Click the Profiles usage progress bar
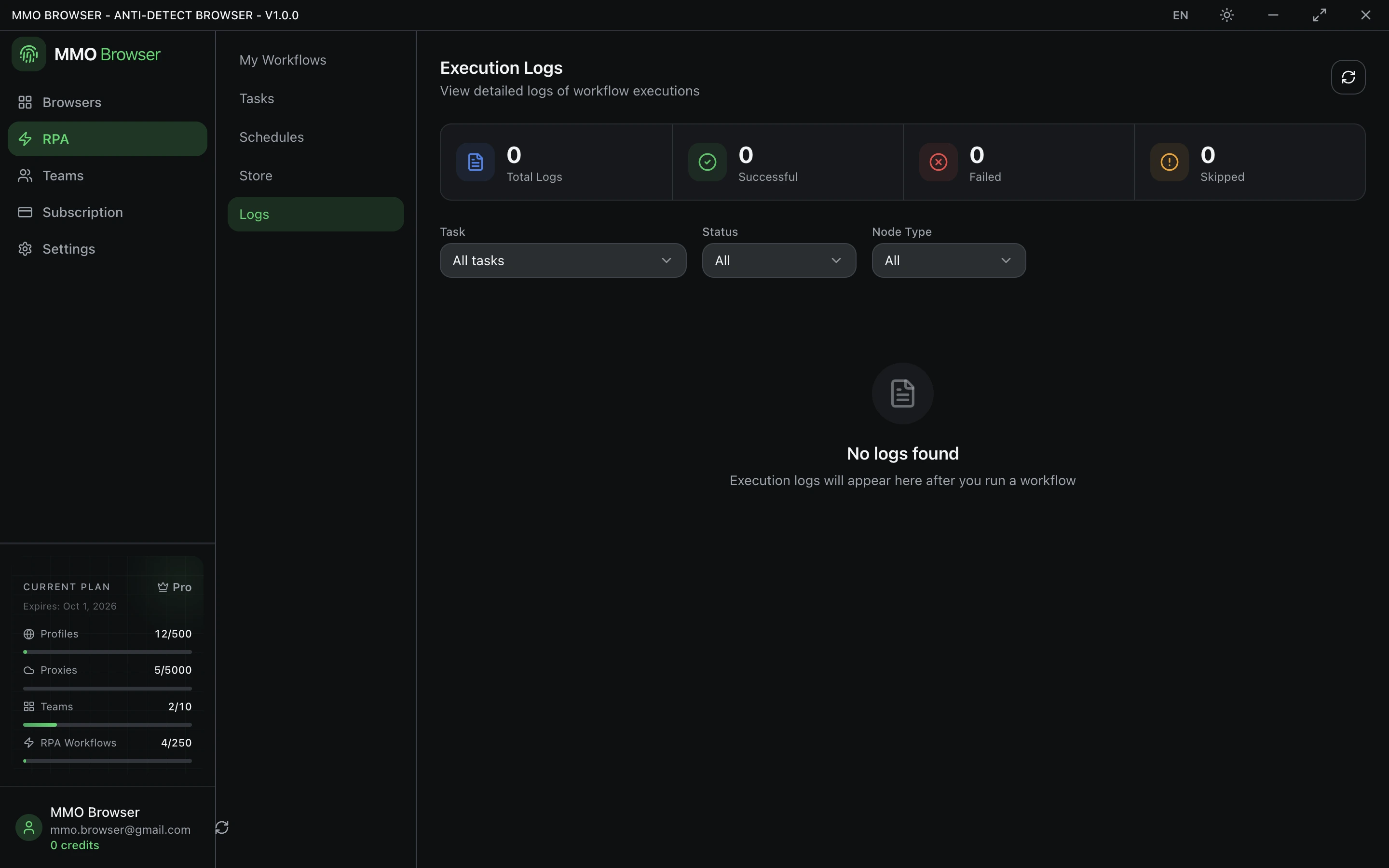 point(108,652)
